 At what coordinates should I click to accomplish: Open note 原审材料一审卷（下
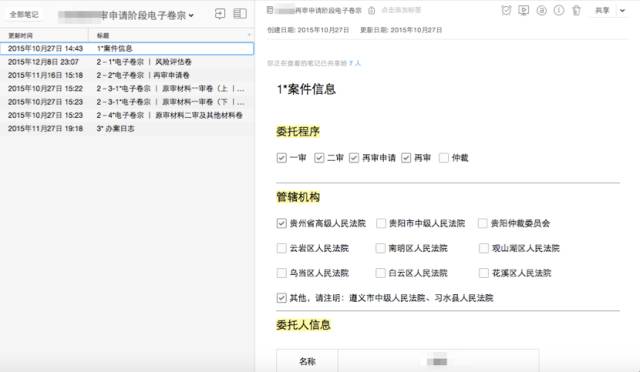(127, 102)
